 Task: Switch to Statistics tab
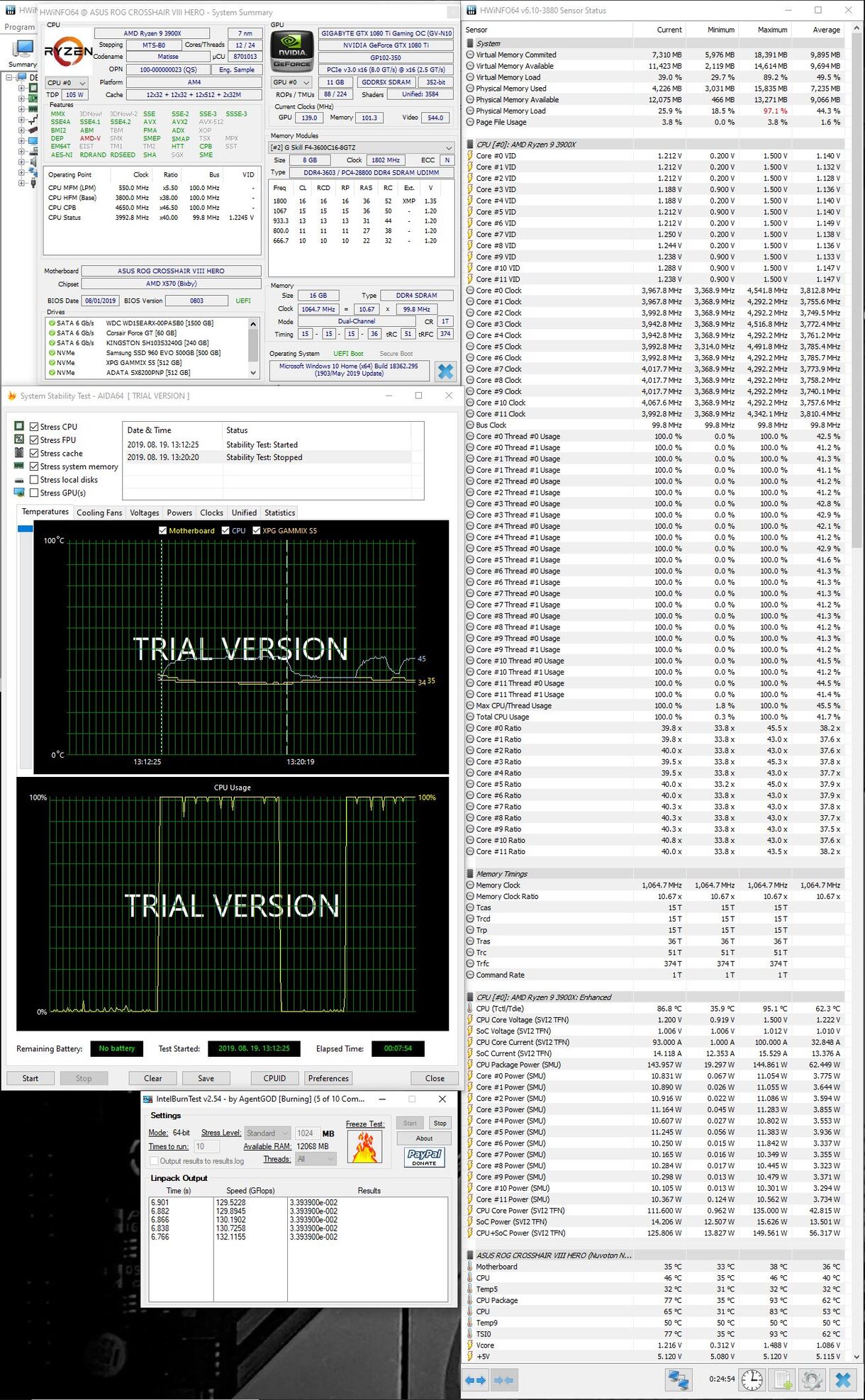(279, 513)
